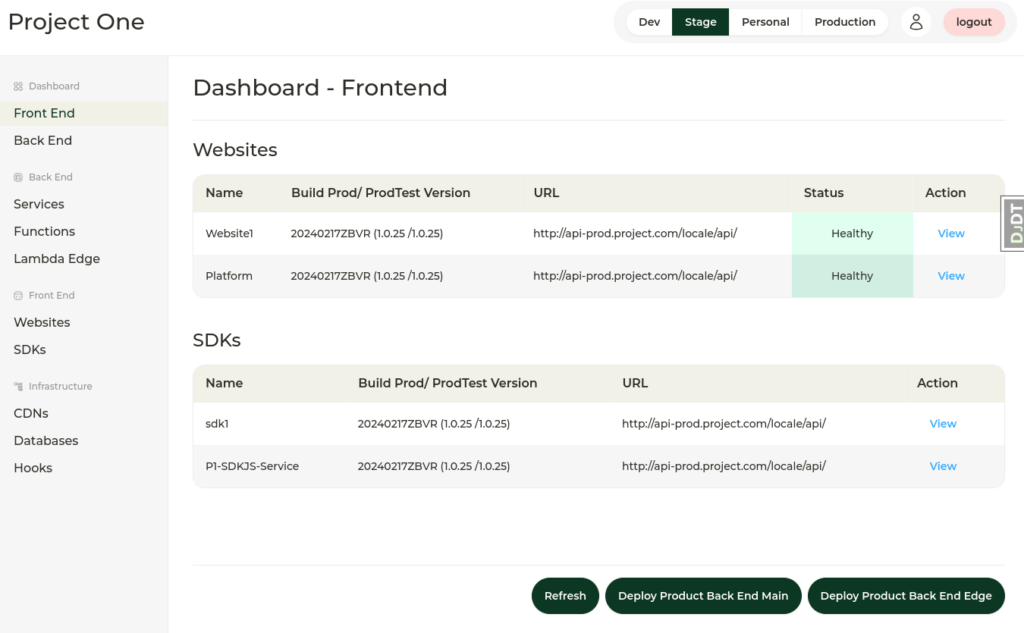The image size is (1024, 633).
Task: Click the Infrastructure section icon
Action: [18, 386]
